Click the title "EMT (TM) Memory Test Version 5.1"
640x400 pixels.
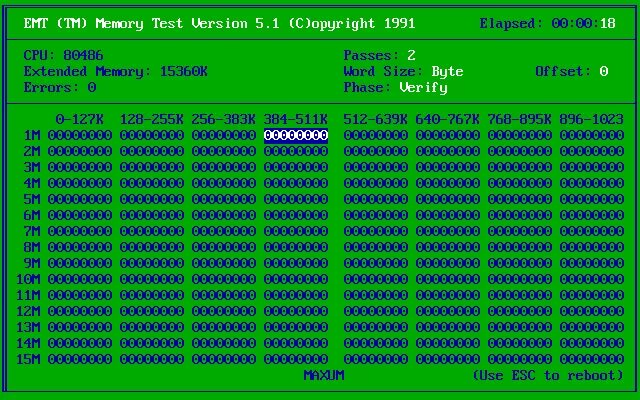[x=152, y=23]
